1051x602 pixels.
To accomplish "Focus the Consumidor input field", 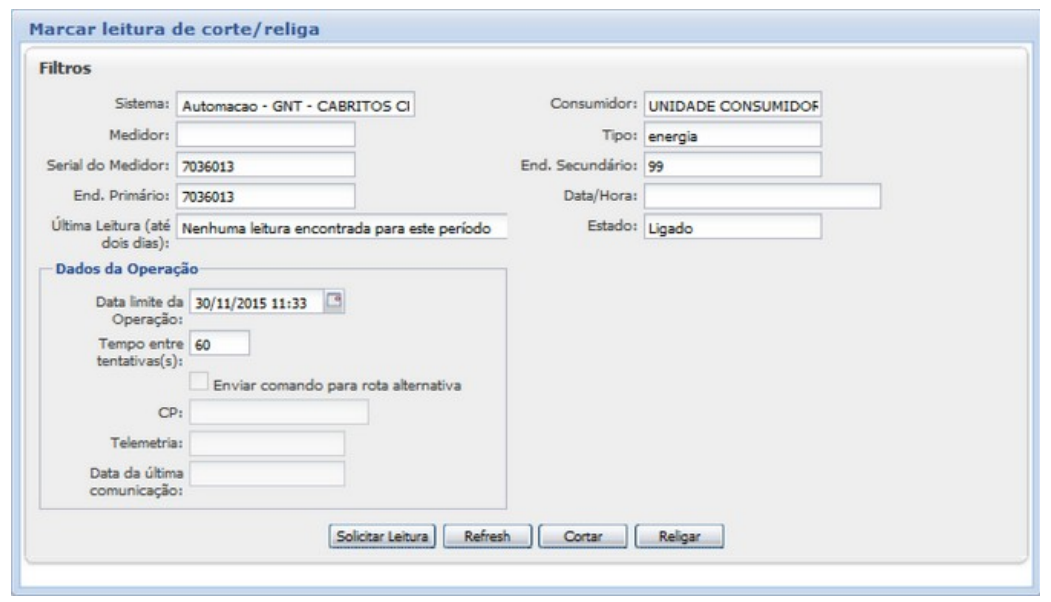I will (731, 105).
